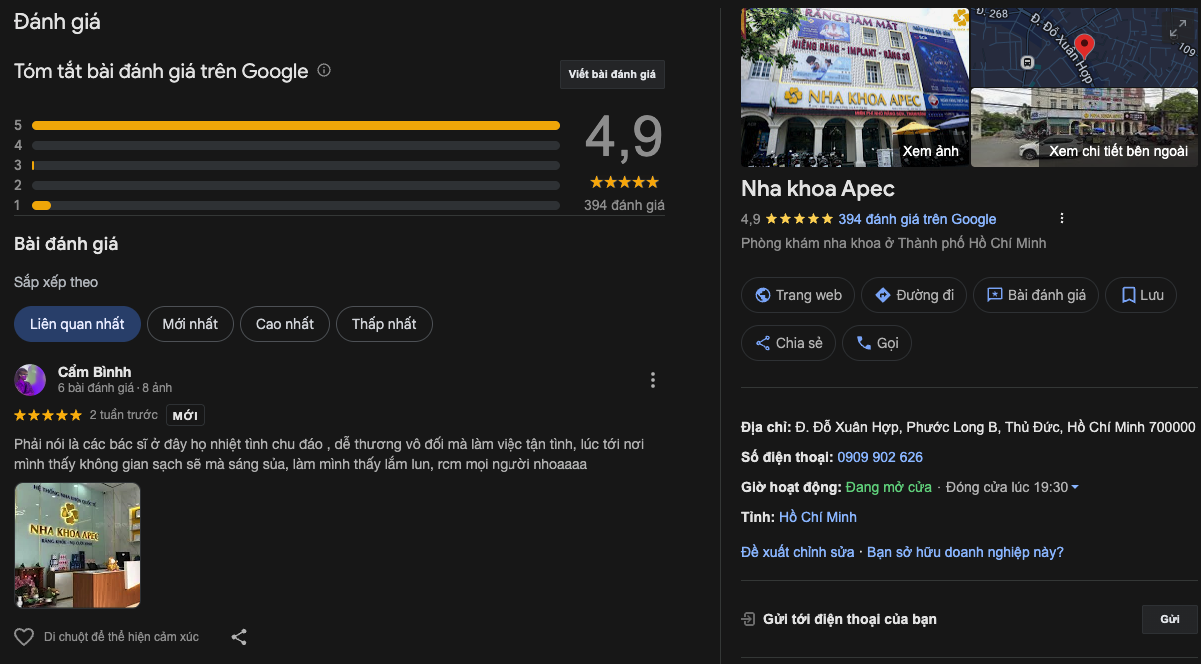Screen dimensions: 1201x664
Task: Click the heart reaction icon under review
Action: (x=24, y=637)
